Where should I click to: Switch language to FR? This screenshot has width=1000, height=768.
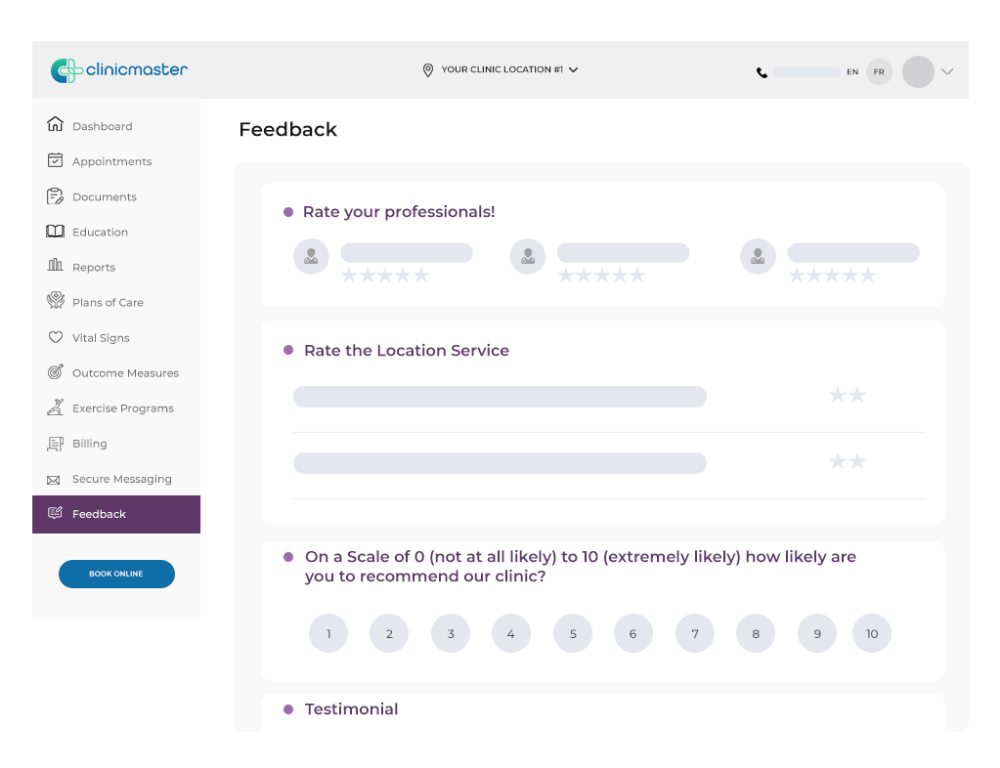click(x=879, y=71)
